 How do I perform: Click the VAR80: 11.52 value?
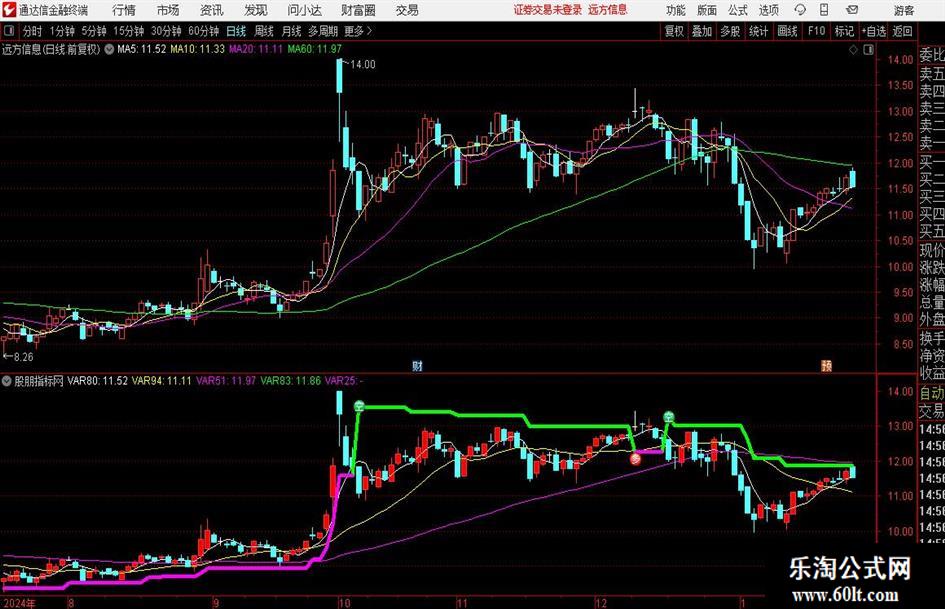pyautogui.click(x=98, y=380)
